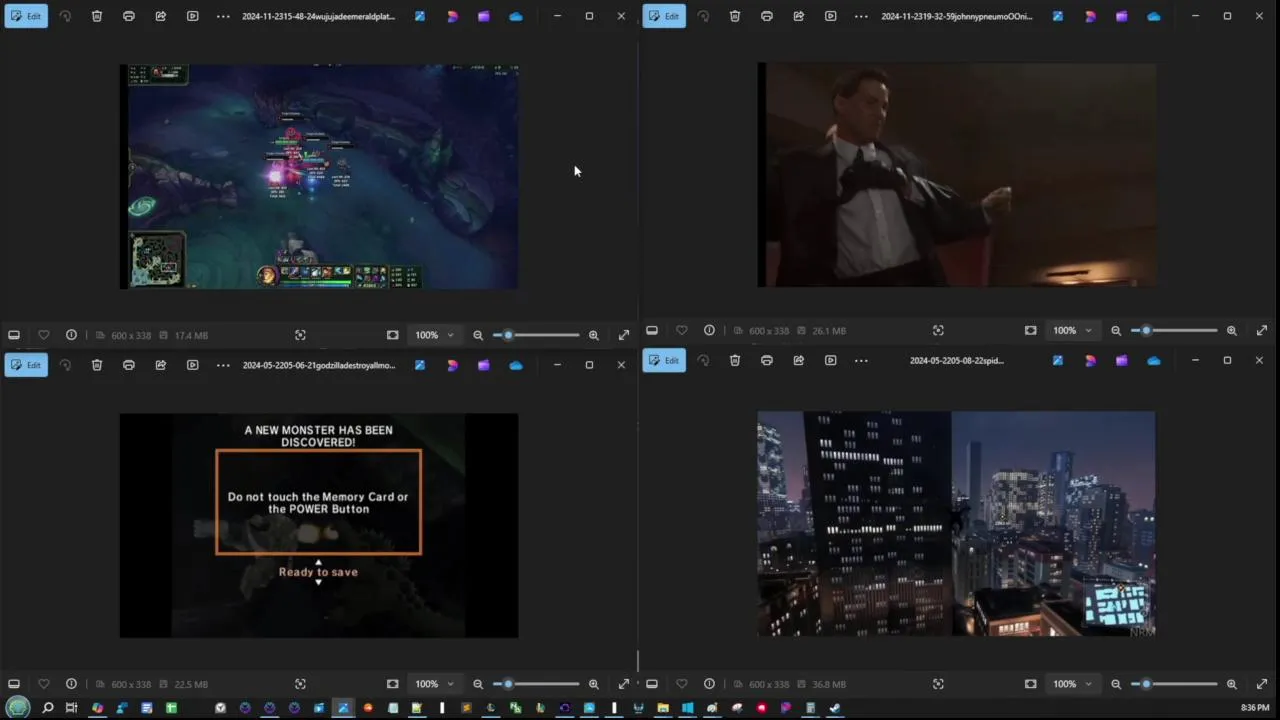Print image from johnnypneumo Photos window
This screenshot has width=1280, height=720.
767,16
